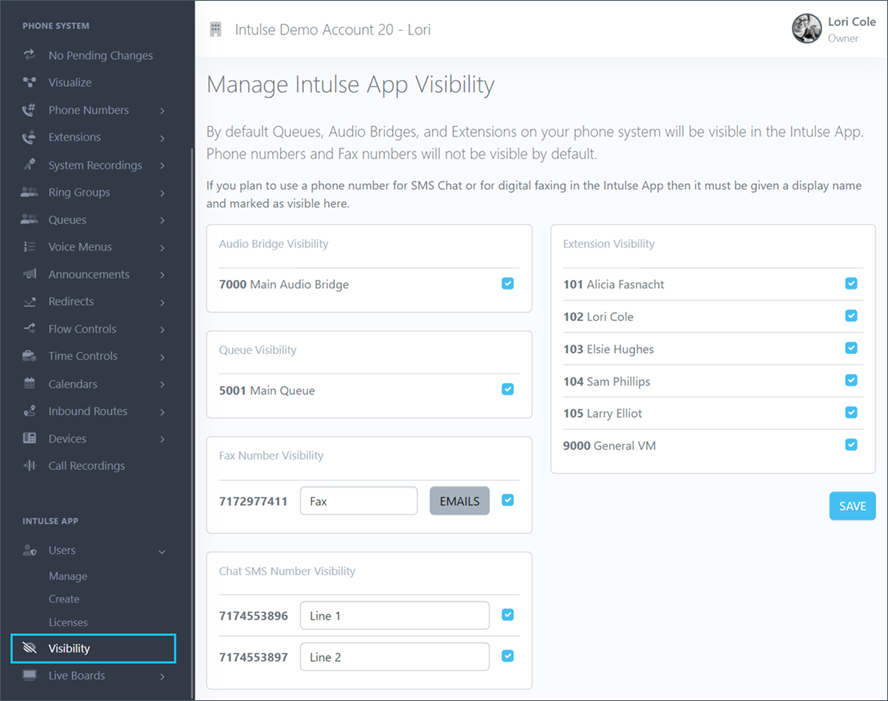This screenshot has height=701, width=888.
Task: Click the Queues people icon
Action: [29, 219]
